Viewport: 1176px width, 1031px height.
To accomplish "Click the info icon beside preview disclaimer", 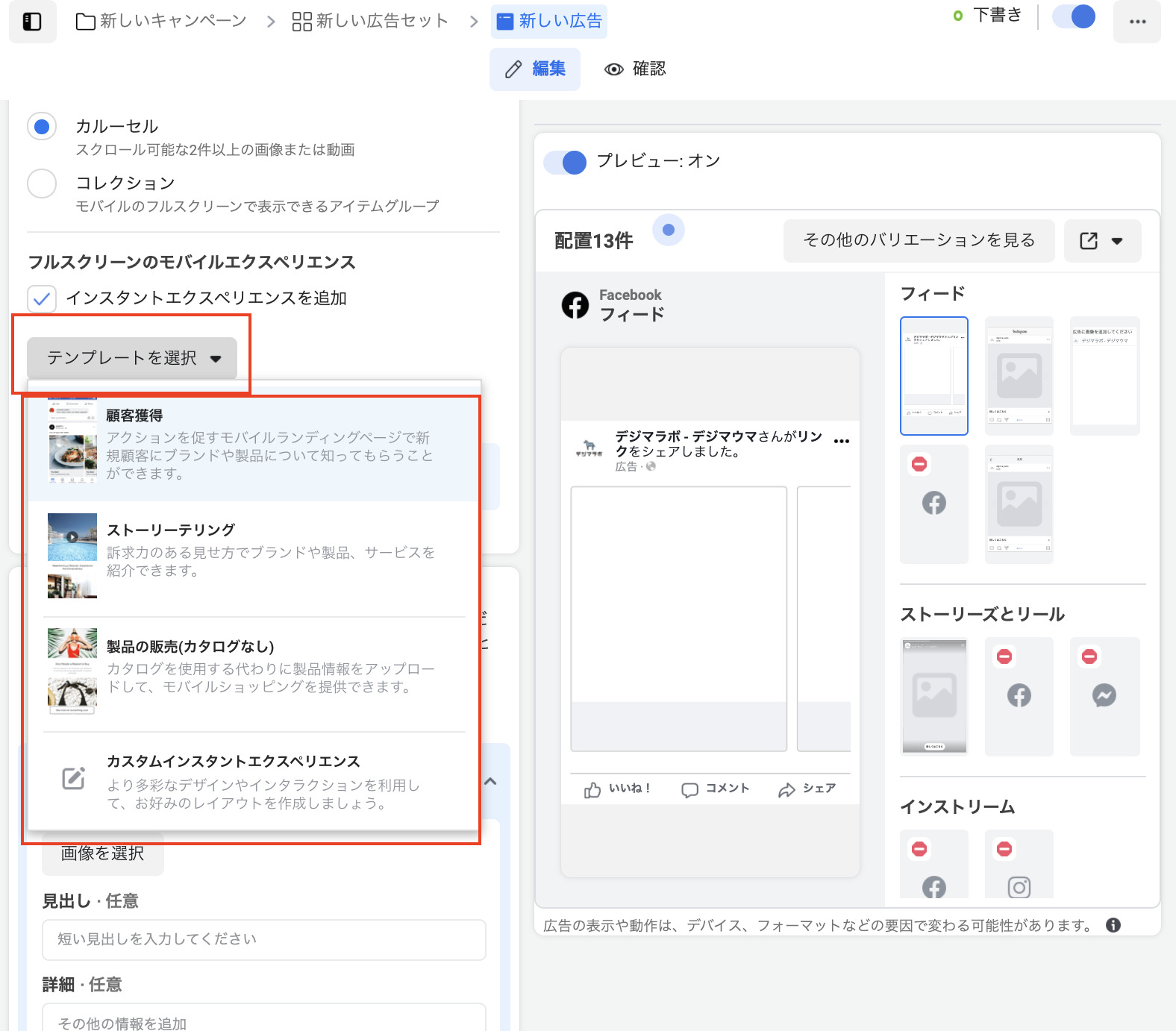I will (1113, 925).
